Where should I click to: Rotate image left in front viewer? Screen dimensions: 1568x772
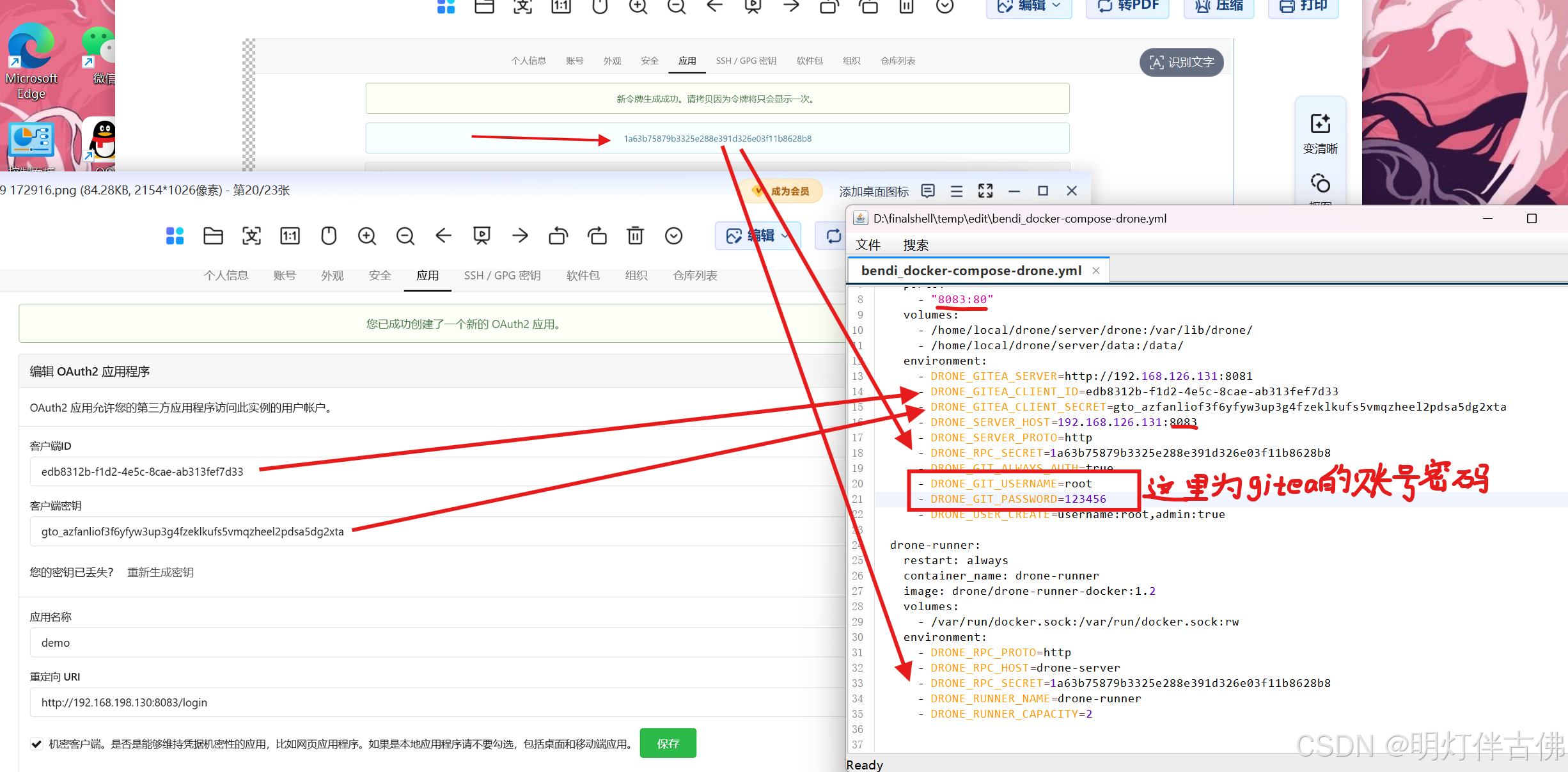coord(558,236)
